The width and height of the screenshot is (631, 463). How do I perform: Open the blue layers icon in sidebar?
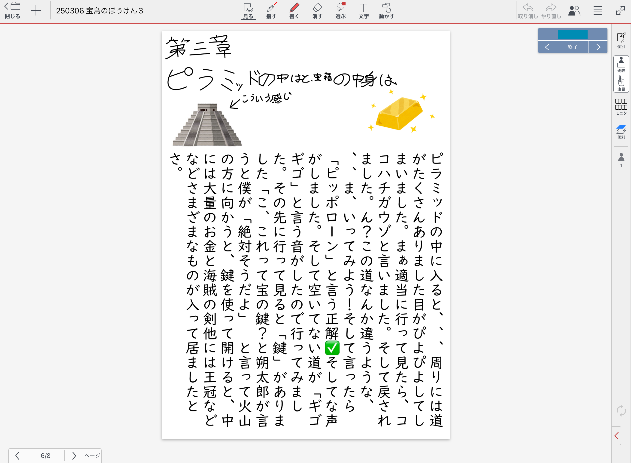pyautogui.click(x=619, y=130)
